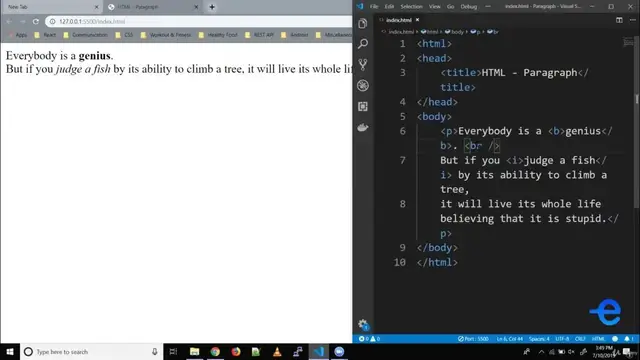This screenshot has width=640, height=360.
Task: Click the </html> closing tag on line 10
Action: (437, 262)
